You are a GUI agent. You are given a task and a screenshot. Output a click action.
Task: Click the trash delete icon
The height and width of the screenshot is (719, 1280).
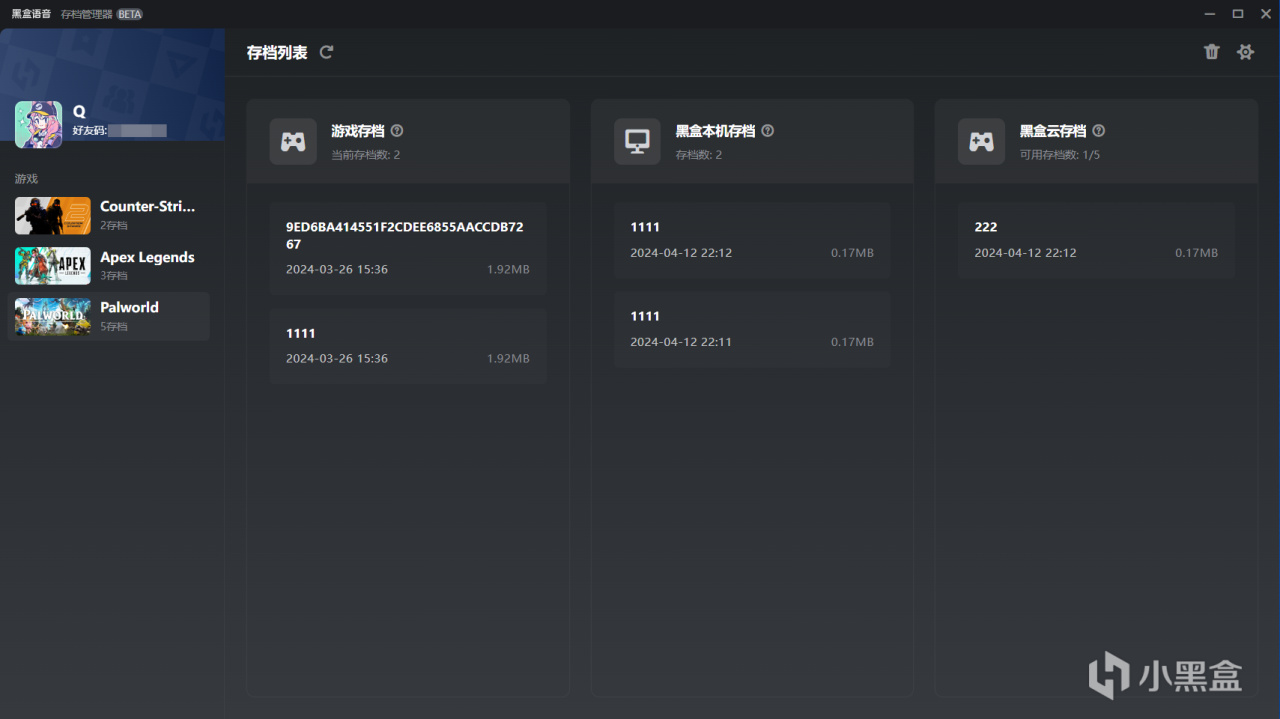pos(1212,52)
